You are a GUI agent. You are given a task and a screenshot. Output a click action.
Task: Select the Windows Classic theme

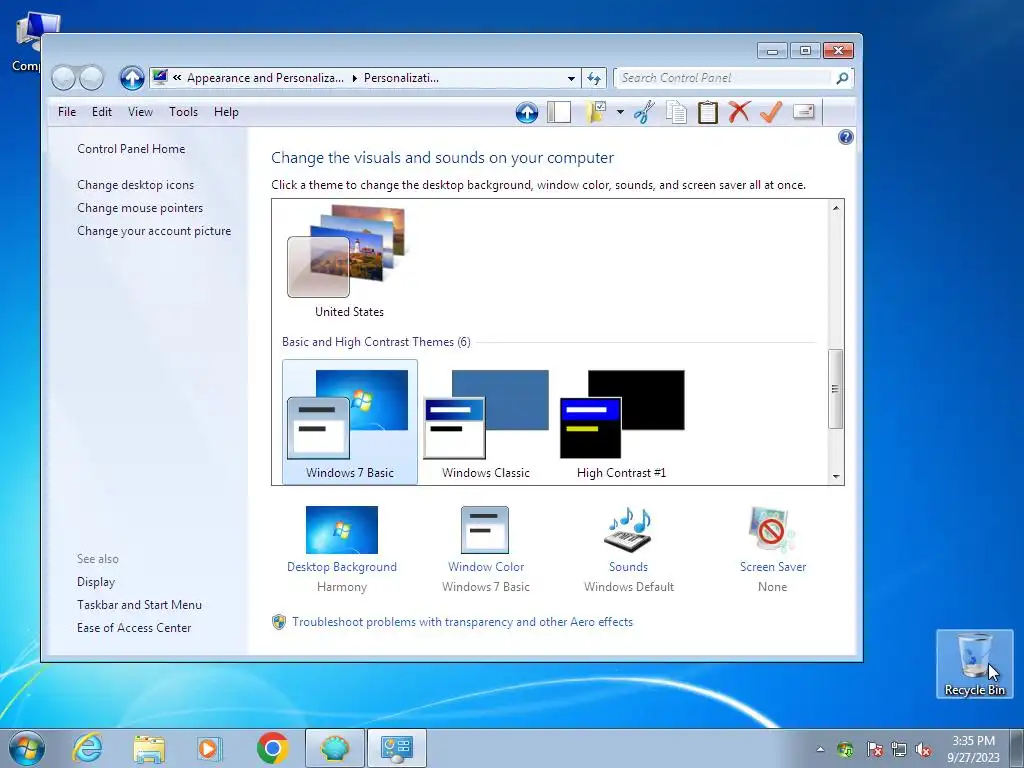coord(486,422)
